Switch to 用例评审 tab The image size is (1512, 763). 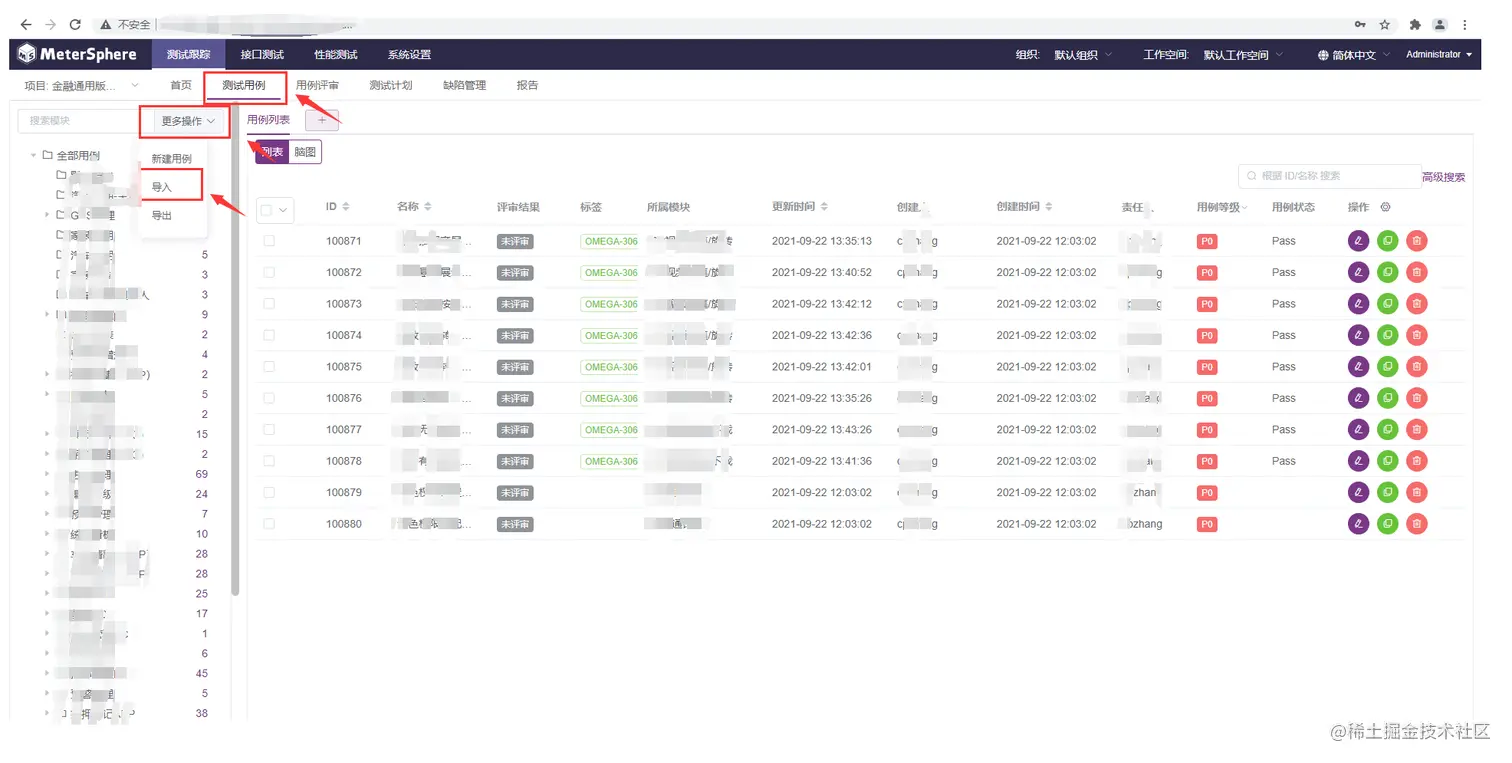tap(317, 86)
